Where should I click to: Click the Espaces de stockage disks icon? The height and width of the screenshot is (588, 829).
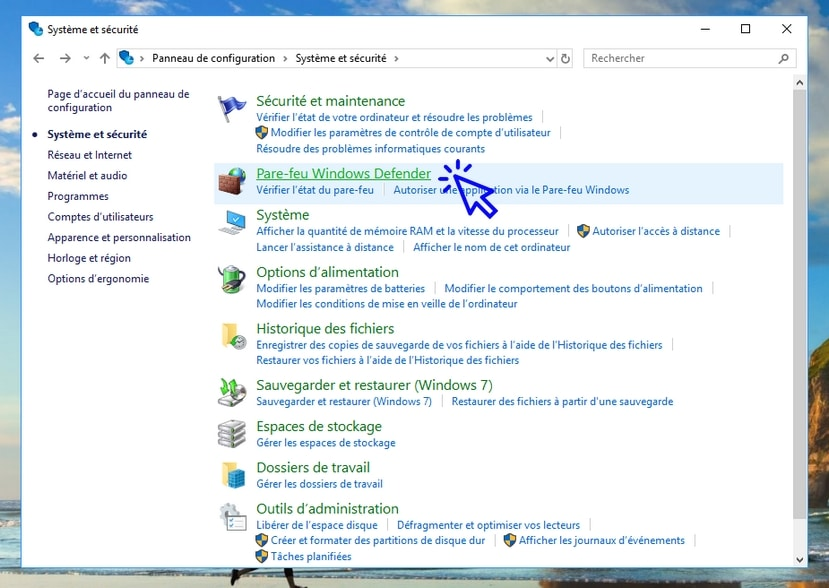pyautogui.click(x=232, y=434)
